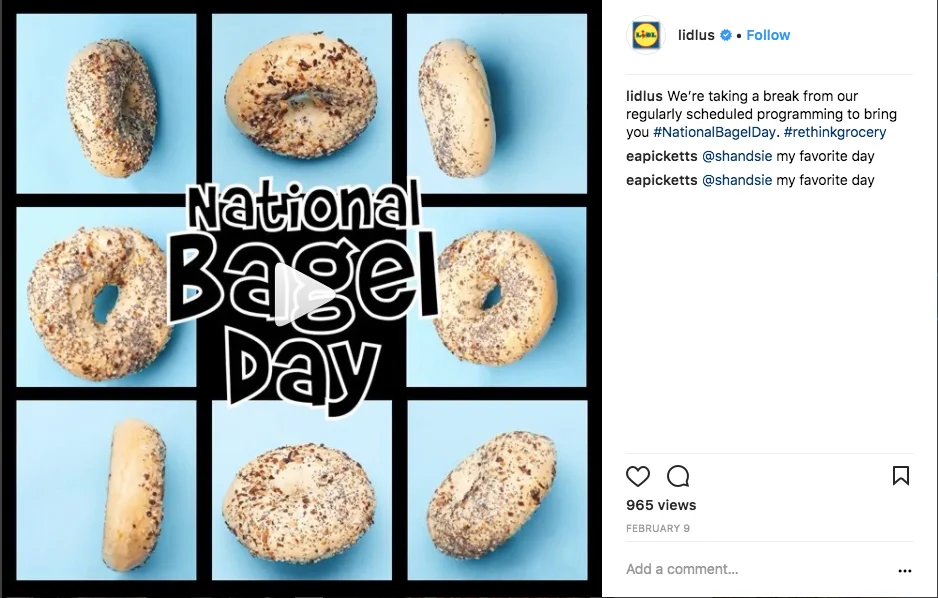Open @shandsie mention in first comment
This screenshot has height=598, width=938.
737,156
